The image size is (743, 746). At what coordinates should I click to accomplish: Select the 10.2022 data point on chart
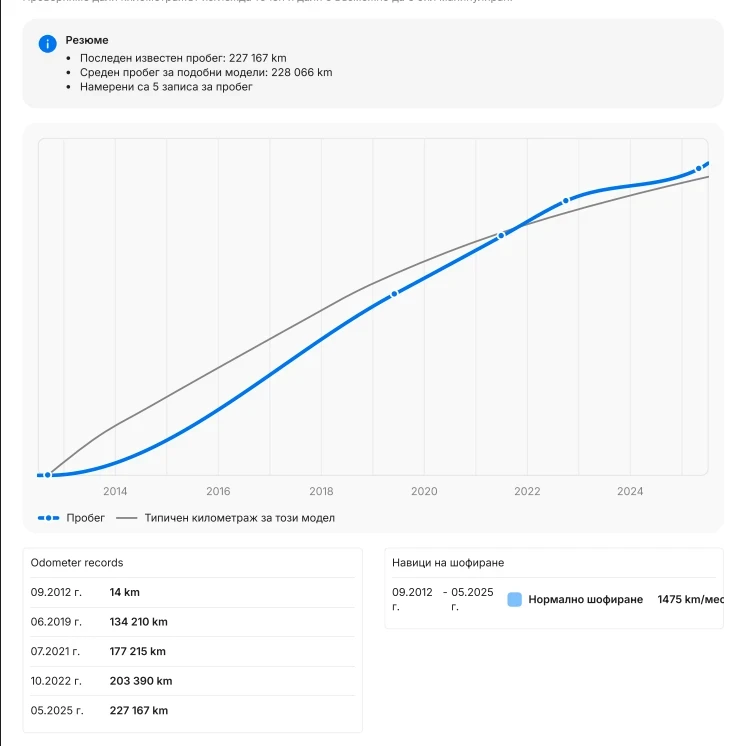[566, 201]
